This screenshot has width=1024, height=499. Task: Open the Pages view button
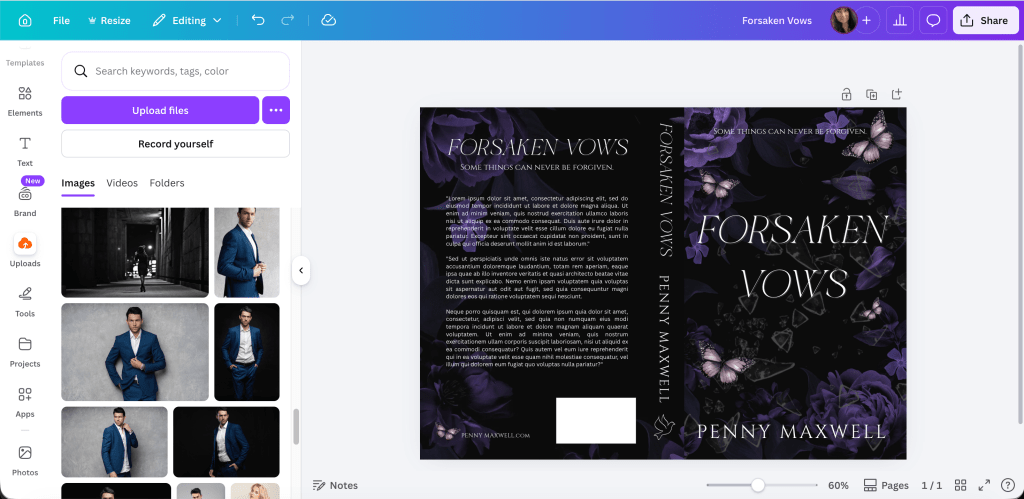(886, 485)
